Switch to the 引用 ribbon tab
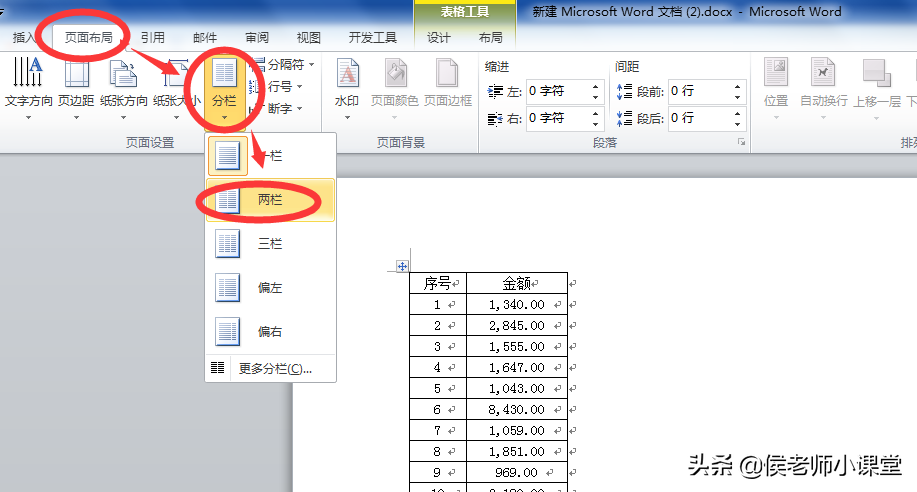The image size is (917, 492). click(x=153, y=38)
